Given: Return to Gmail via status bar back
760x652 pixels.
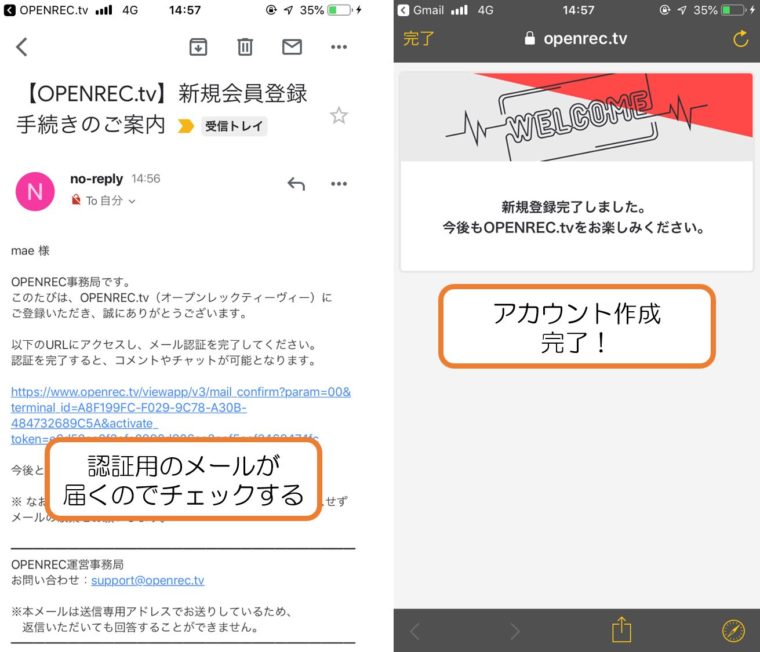Looking at the screenshot, I should pyautogui.click(x=420, y=10).
